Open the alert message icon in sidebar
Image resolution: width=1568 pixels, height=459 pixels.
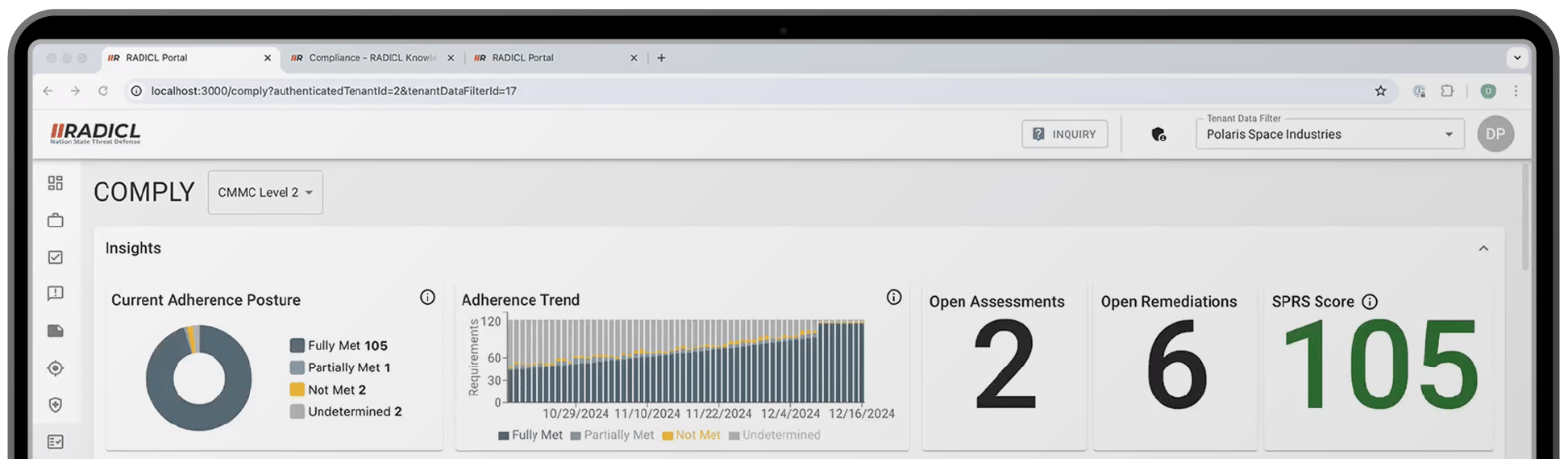click(x=55, y=294)
